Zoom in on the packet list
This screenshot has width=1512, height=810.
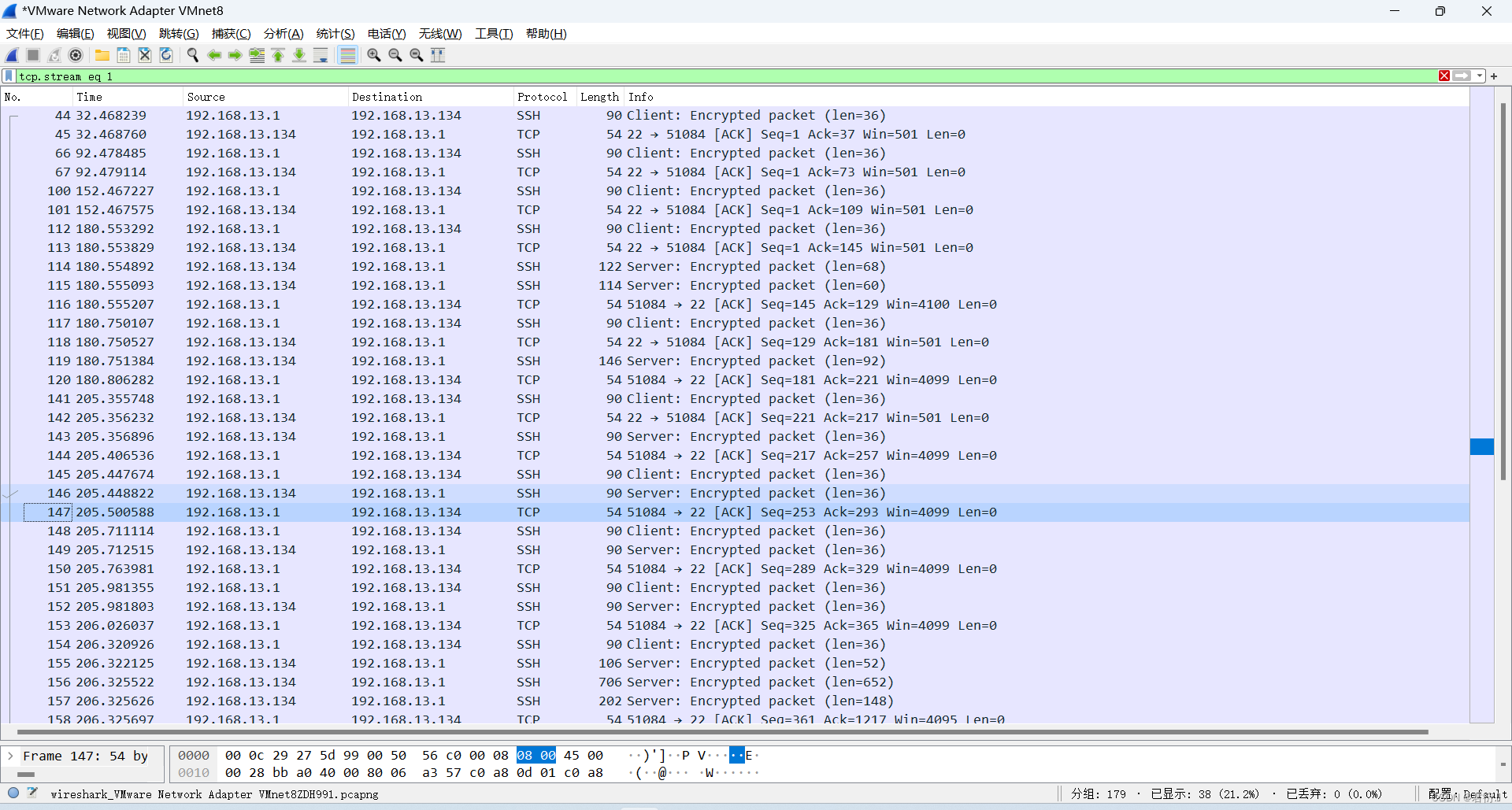[x=373, y=55]
